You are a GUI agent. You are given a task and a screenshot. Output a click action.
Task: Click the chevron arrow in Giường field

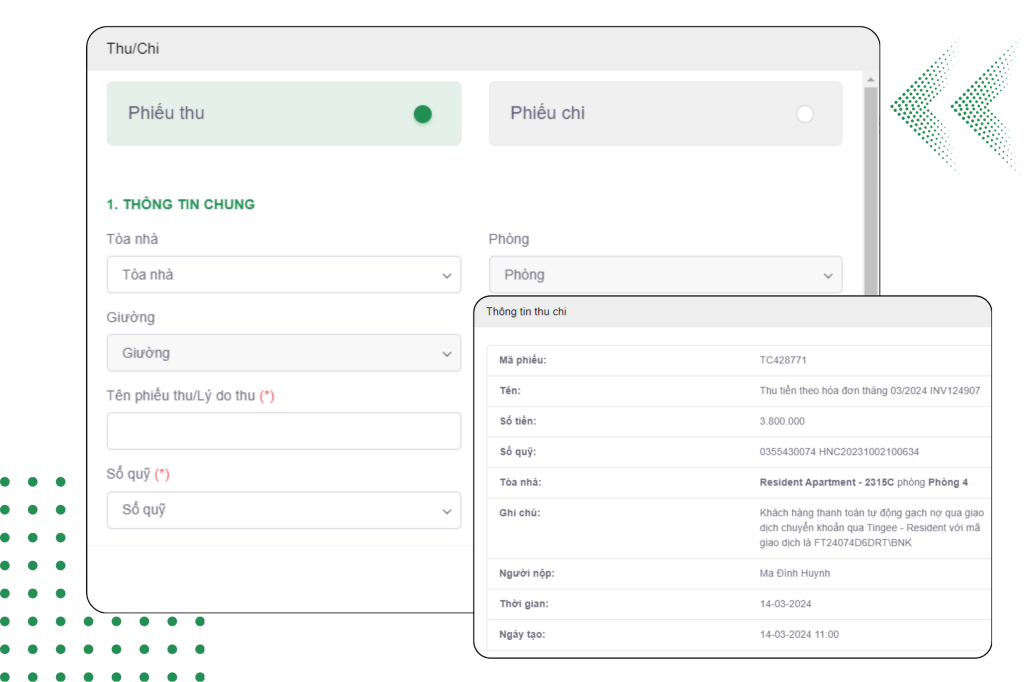[x=446, y=354]
